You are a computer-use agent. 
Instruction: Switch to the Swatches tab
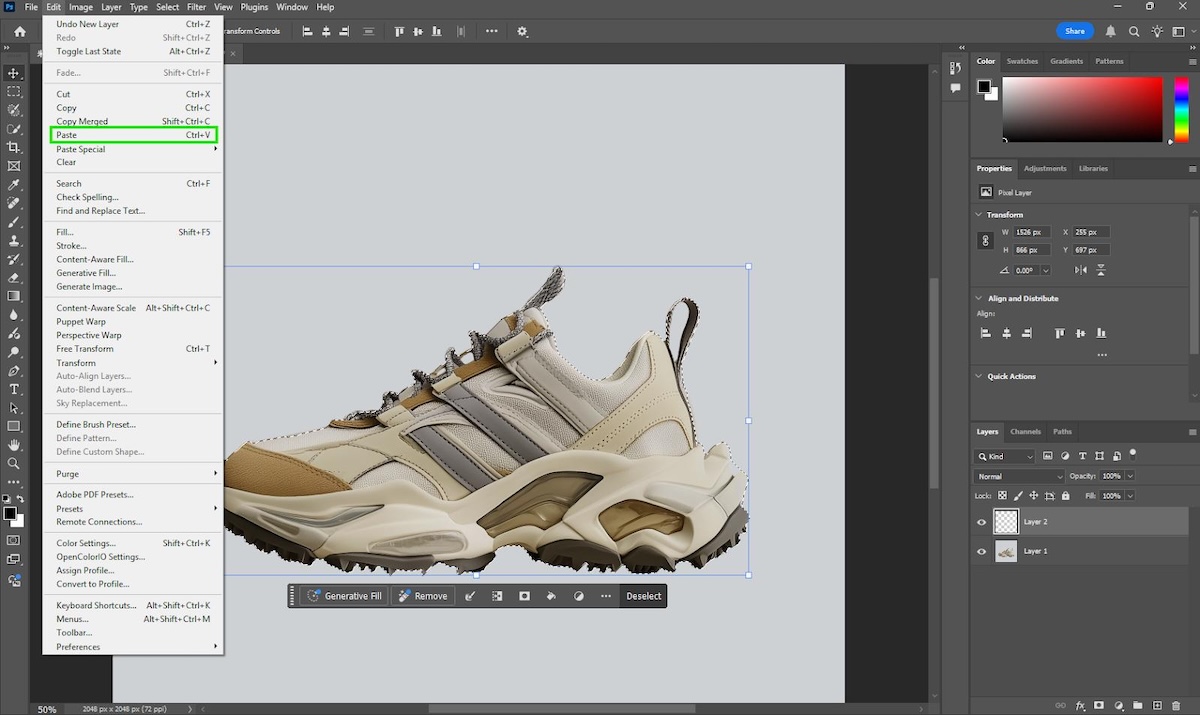1022,61
